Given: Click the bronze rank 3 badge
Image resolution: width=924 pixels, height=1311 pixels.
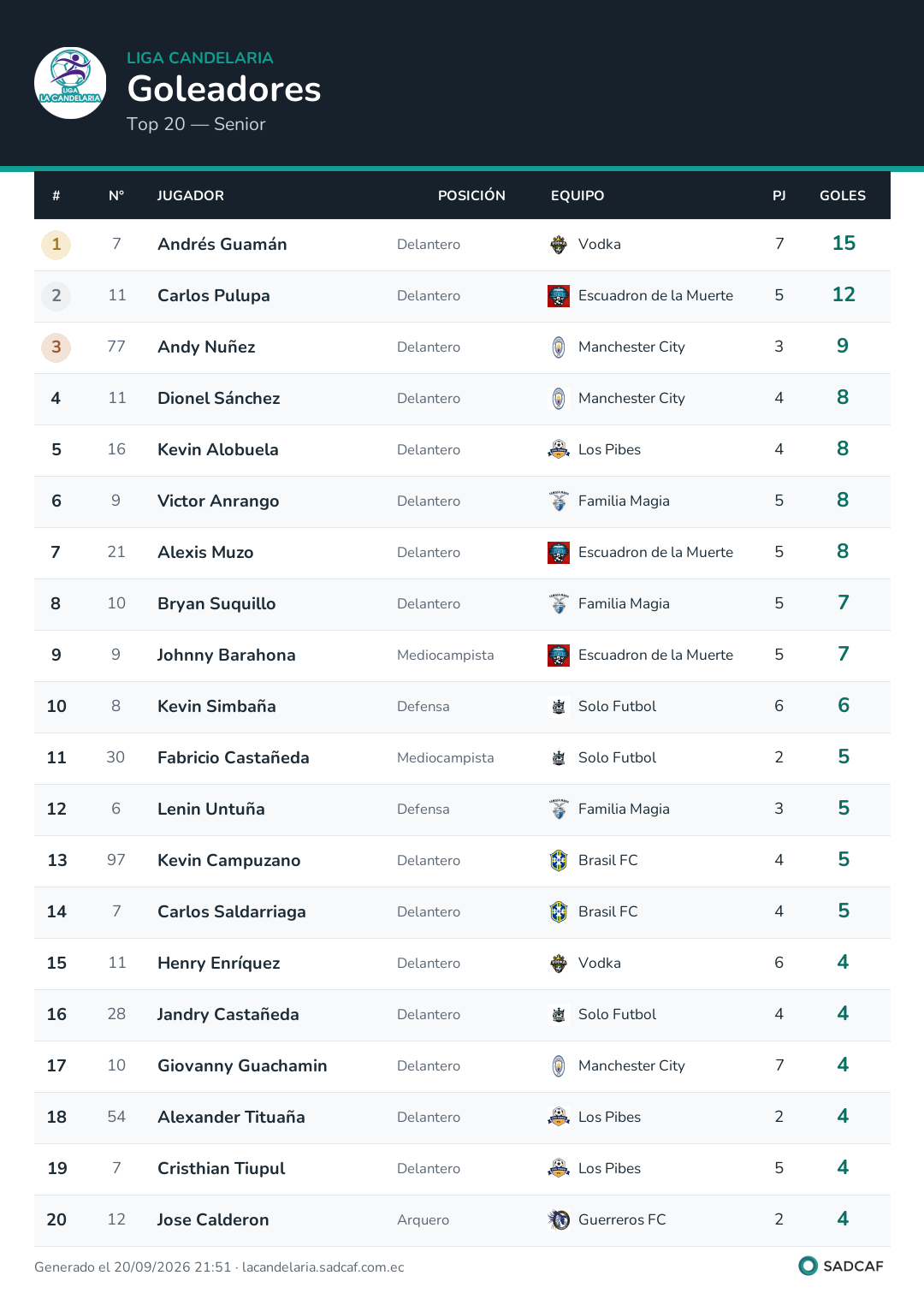Looking at the screenshot, I should point(56,347).
